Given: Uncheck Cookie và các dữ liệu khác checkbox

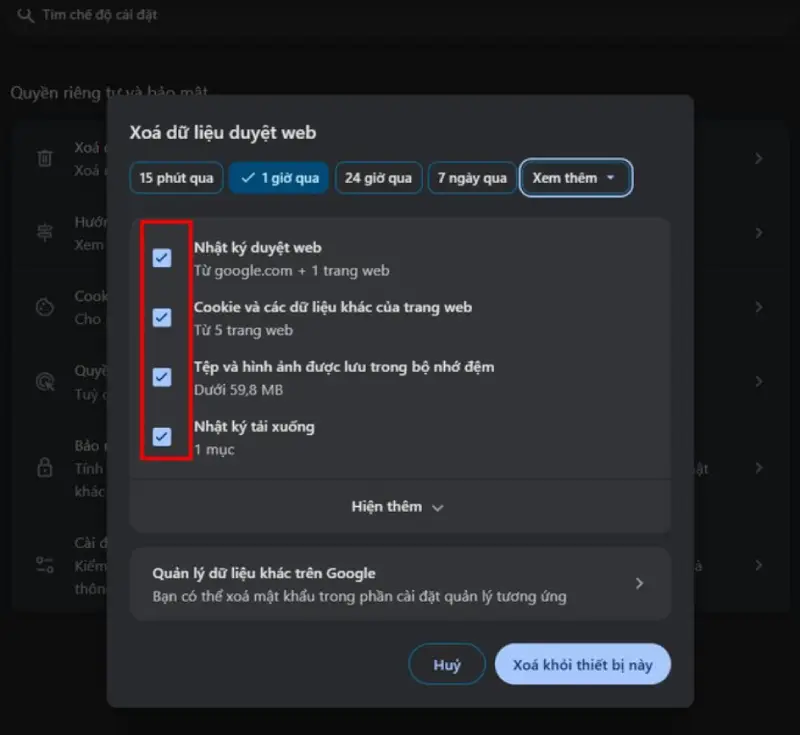Looking at the screenshot, I should (x=162, y=318).
